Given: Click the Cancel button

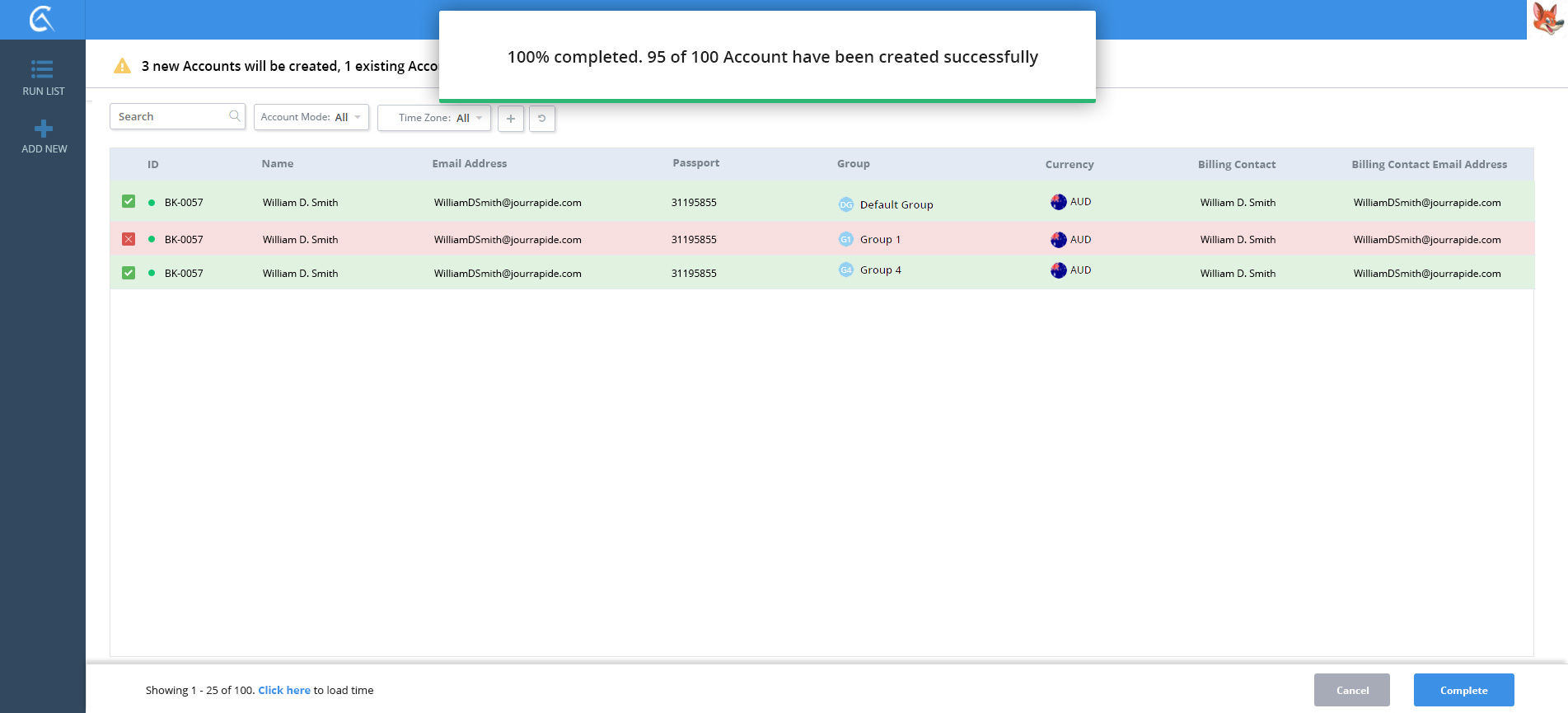Looking at the screenshot, I should [x=1351, y=690].
